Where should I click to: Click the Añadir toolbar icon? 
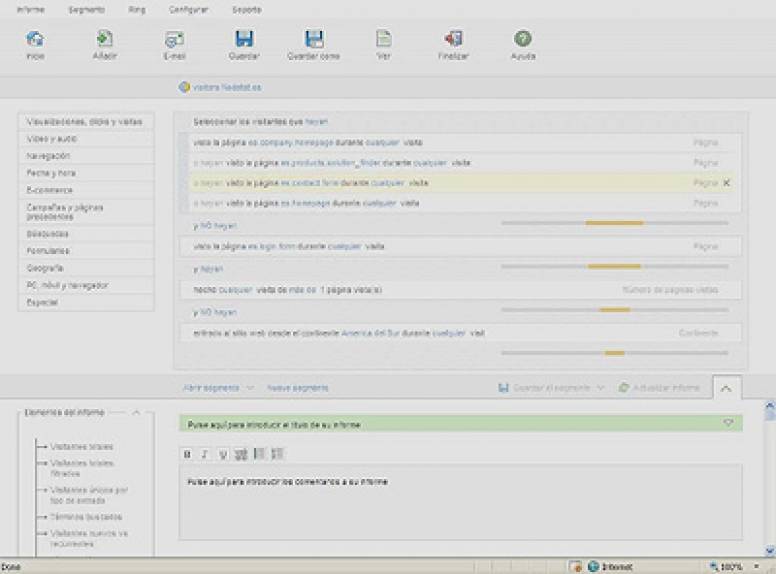(104, 39)
